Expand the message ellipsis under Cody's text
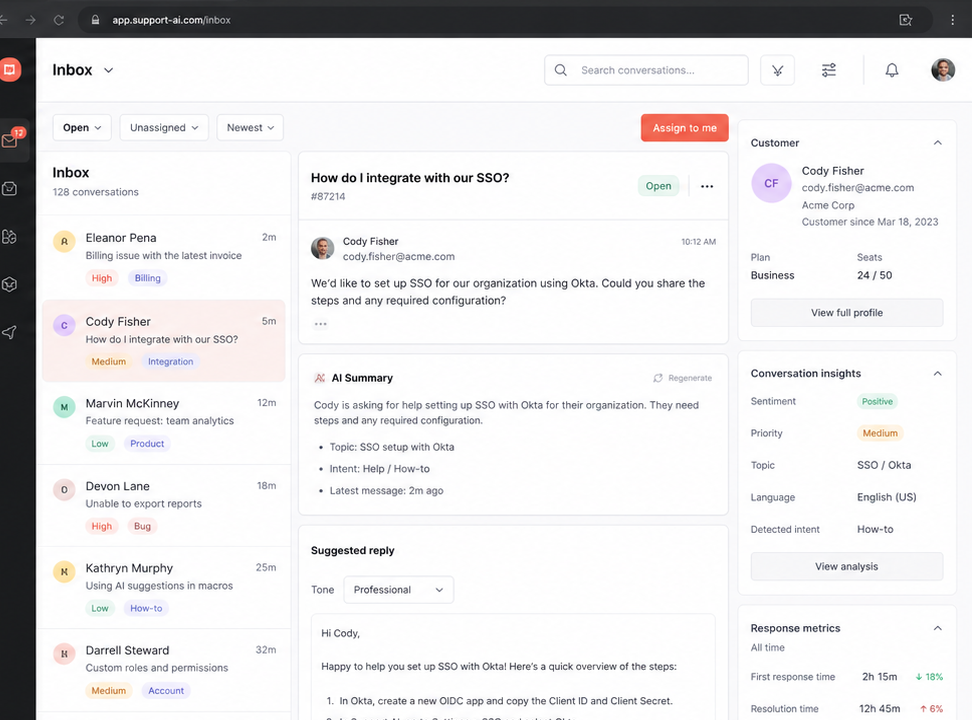 320,324
